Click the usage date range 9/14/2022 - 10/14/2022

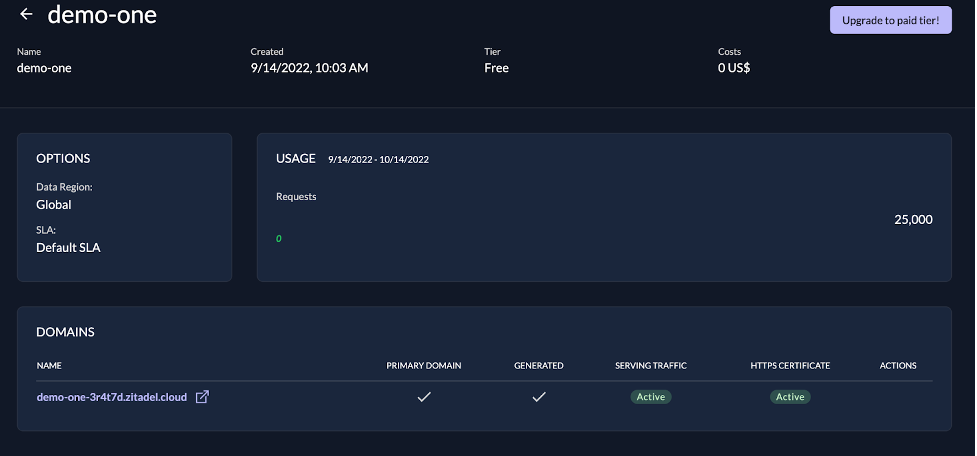[x=378, y=160]
